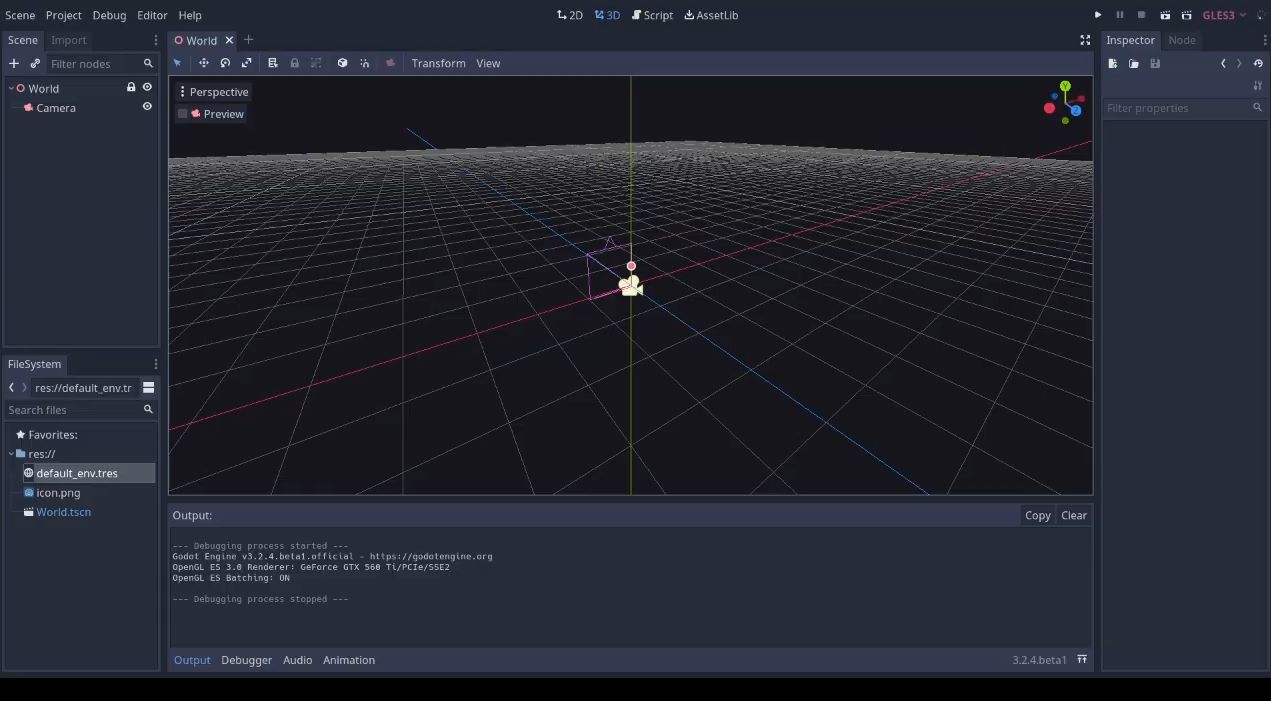Open the Debug menu

pyautogui.click(x=109, y=15)
